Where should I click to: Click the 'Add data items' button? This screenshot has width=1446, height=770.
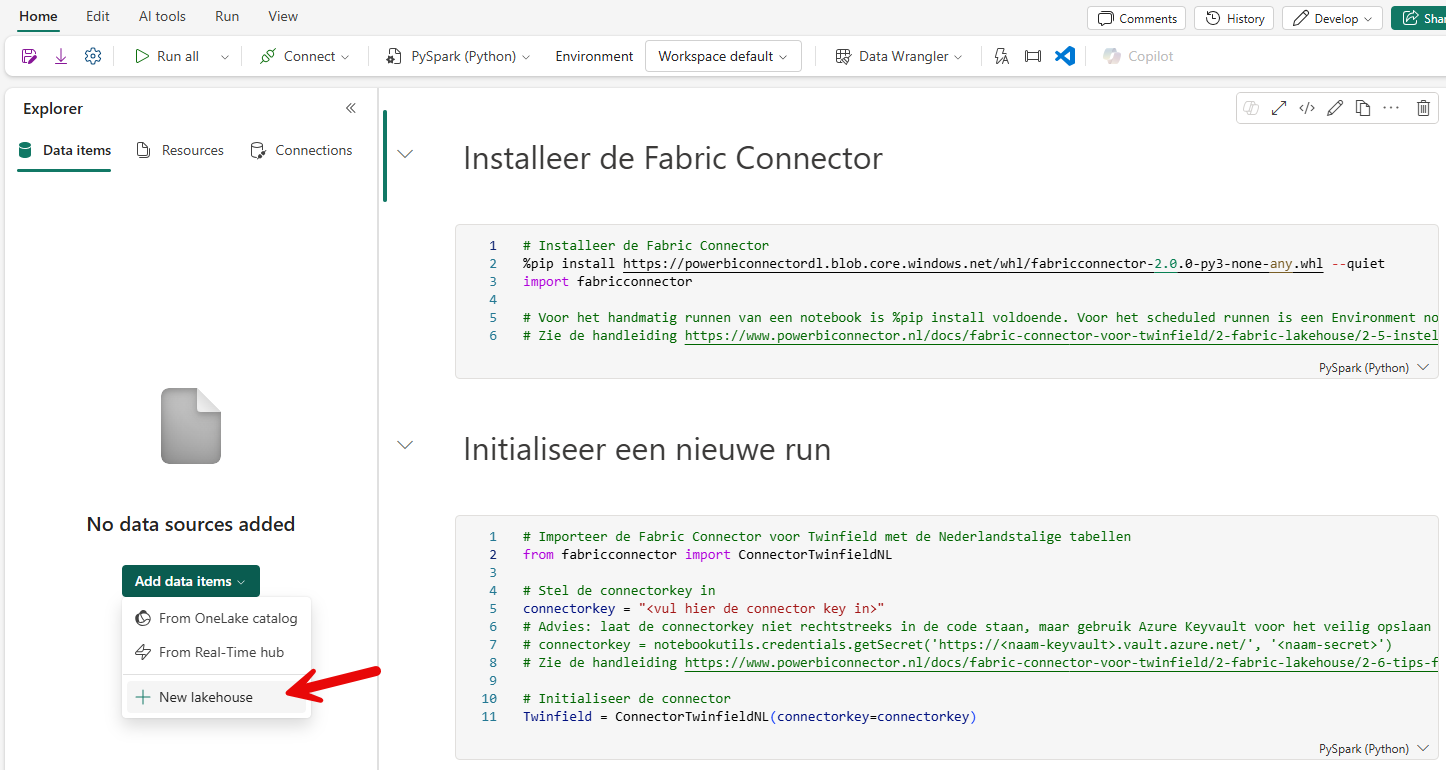(191, 581)
